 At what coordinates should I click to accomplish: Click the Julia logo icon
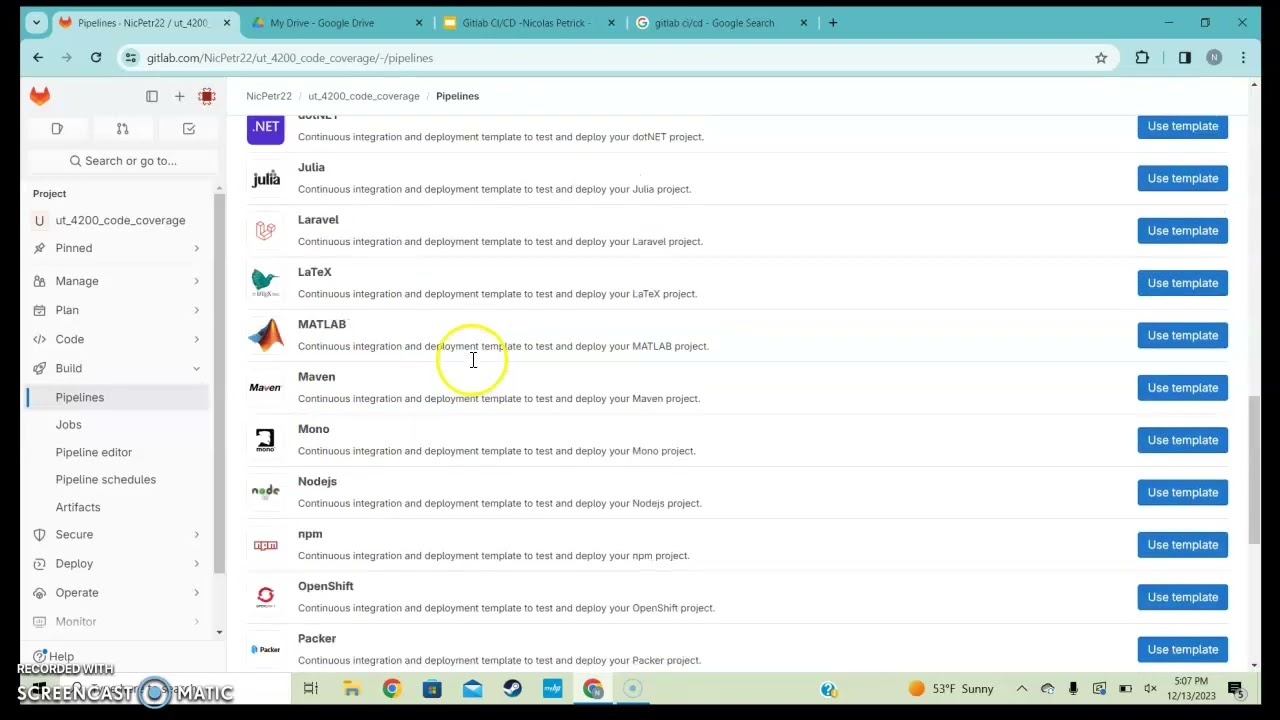[265, 179]
